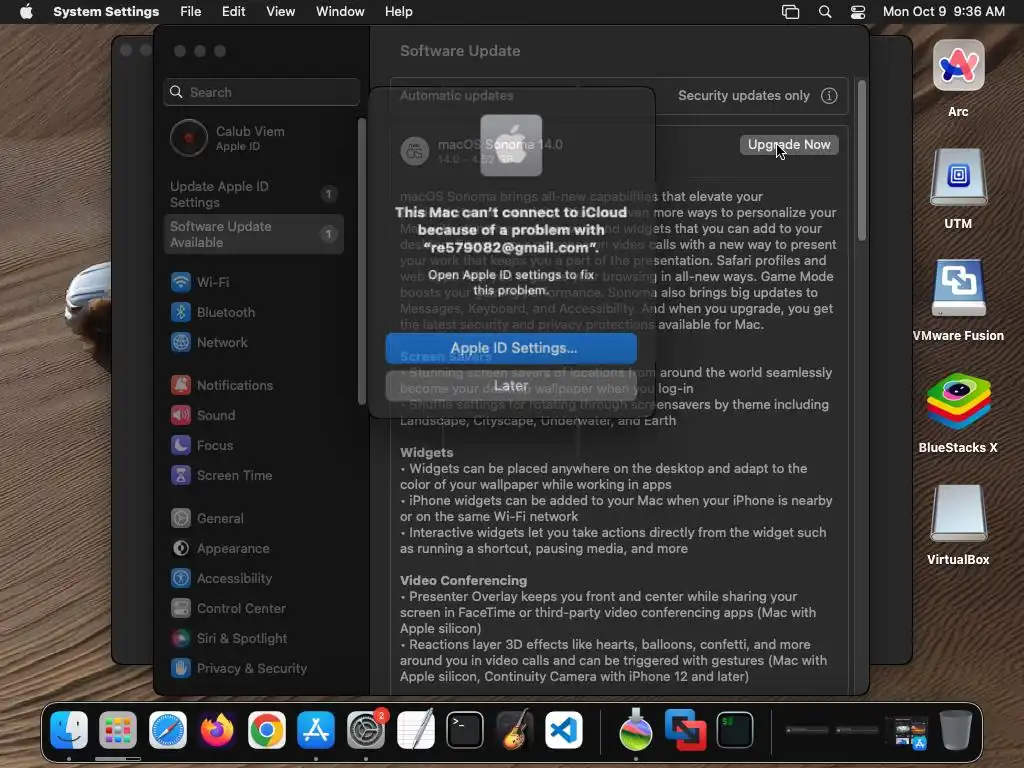1024x768 pixels.
Task: Click the Upgrade Now button
Action: pos(789,144)
